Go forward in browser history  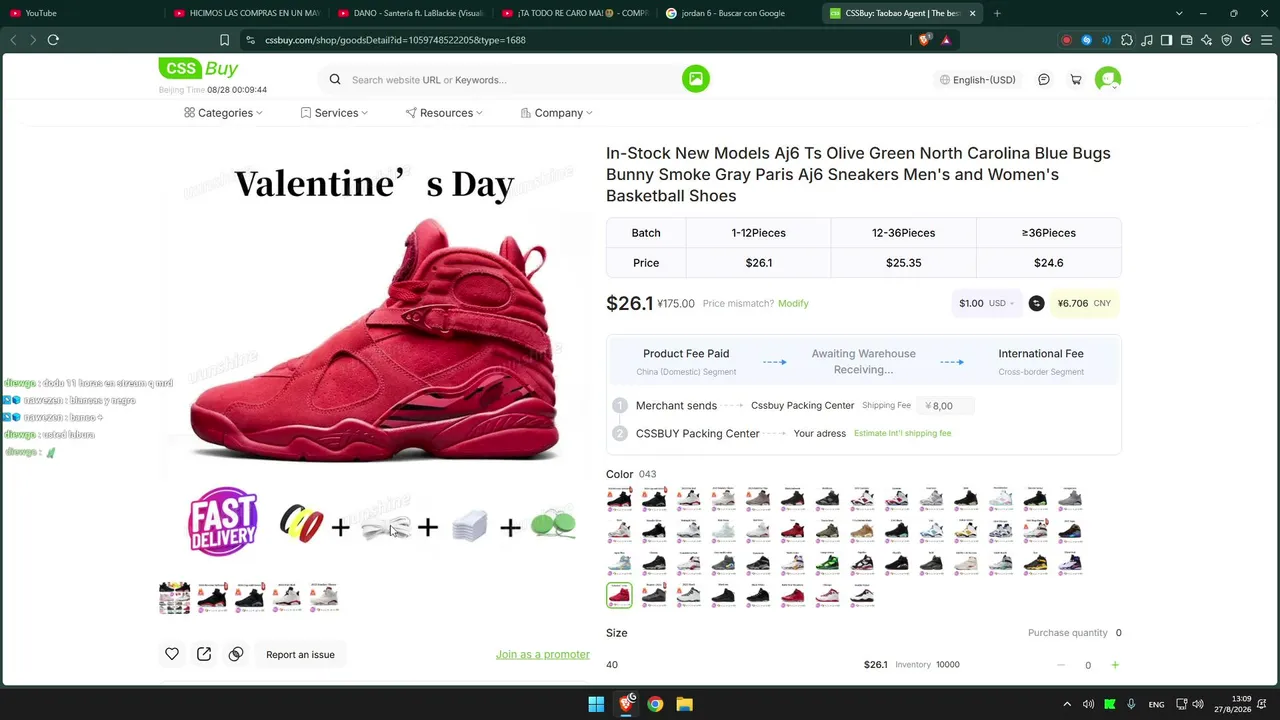coord(33,40)
